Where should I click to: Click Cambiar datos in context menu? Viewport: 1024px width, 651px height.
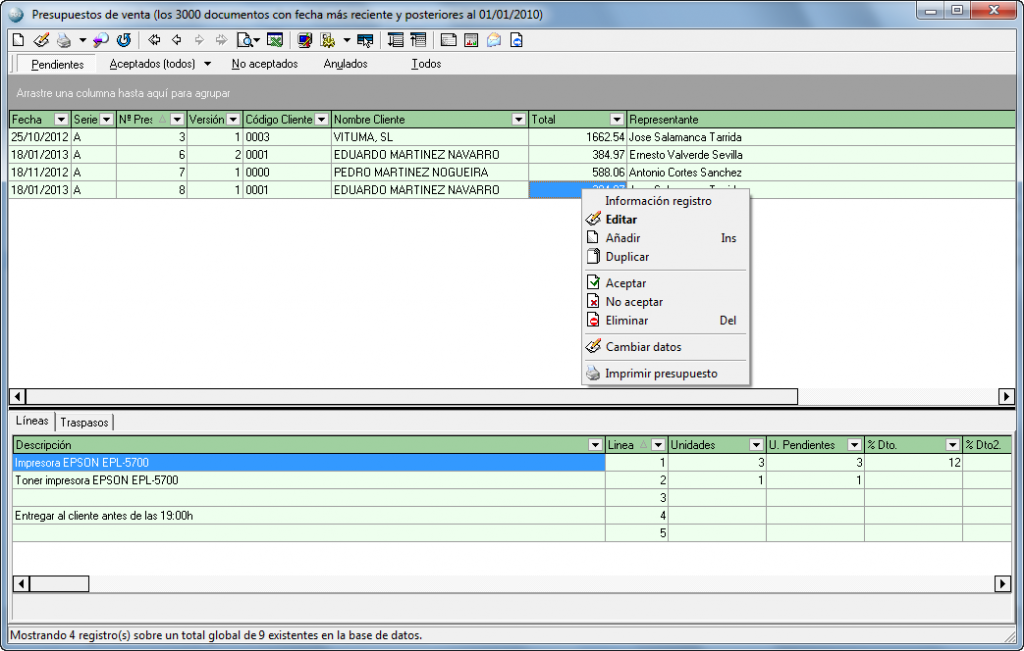643,347
